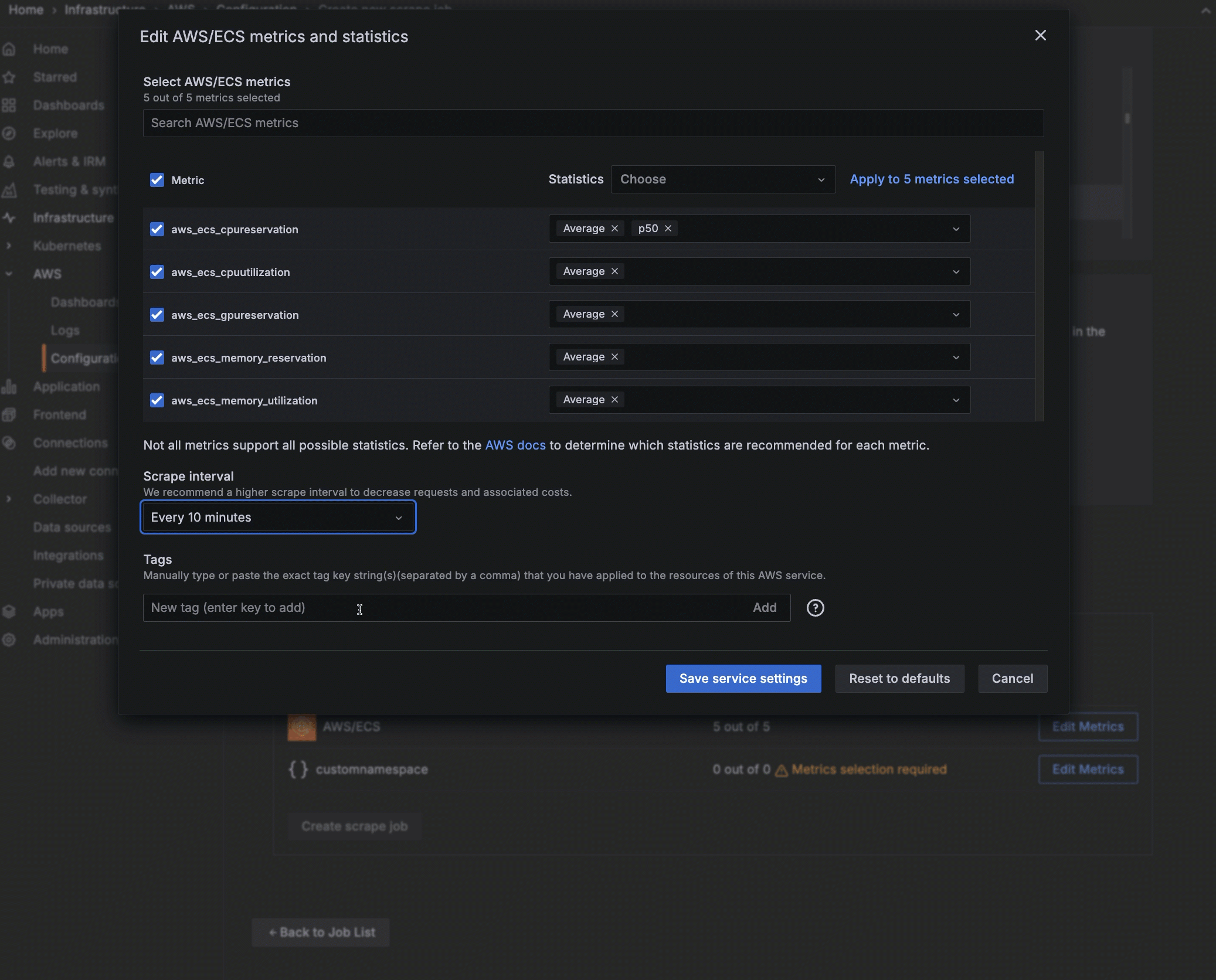Click the metrics list vertical scrollbar
This screenshot has width=1216, height=980.
(1040, 286)
